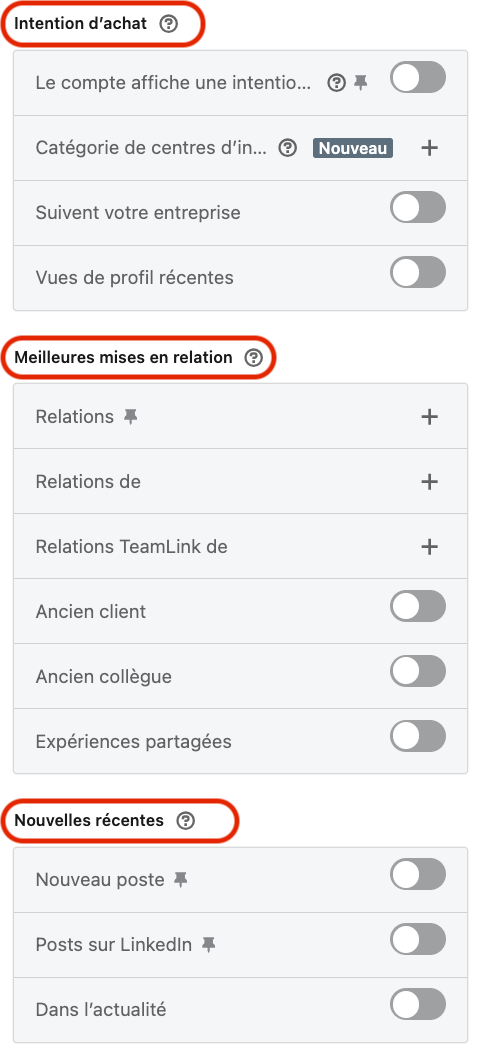Toggle Vues de profil récentes switch
The width and height of the screenshot is (480, 1064).
418,273
